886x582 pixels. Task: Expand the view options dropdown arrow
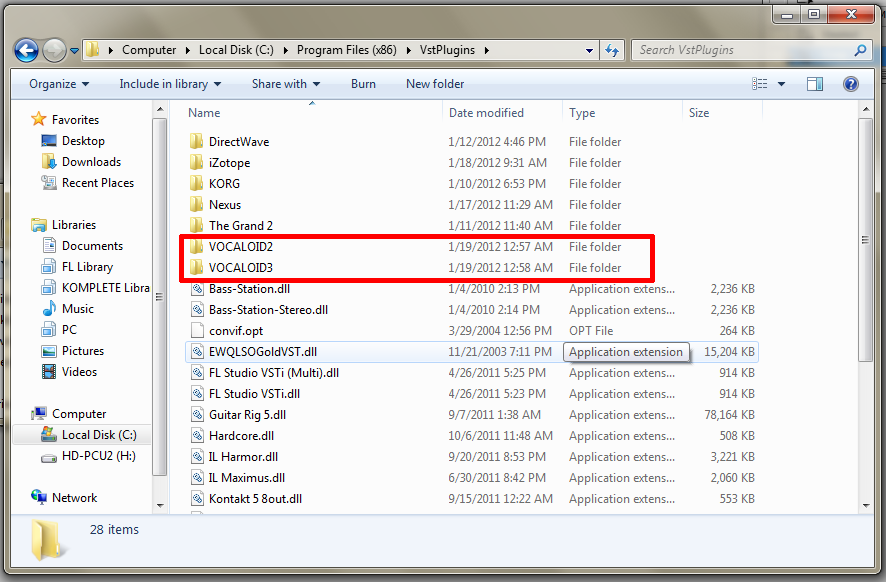click(781, 84)
